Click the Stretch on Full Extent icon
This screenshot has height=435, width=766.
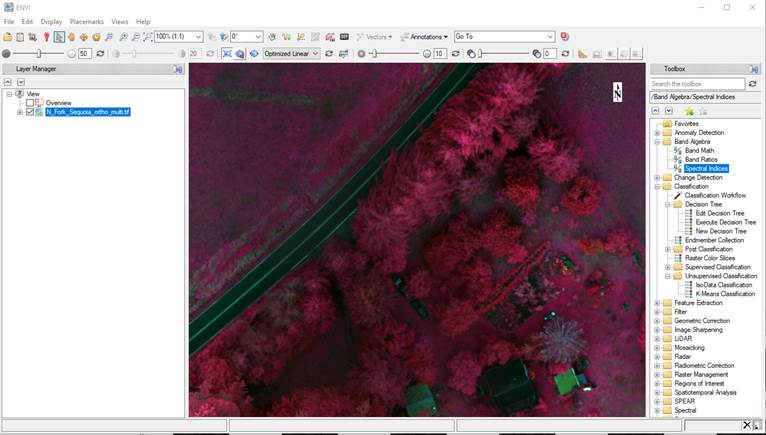coord(239,54)
